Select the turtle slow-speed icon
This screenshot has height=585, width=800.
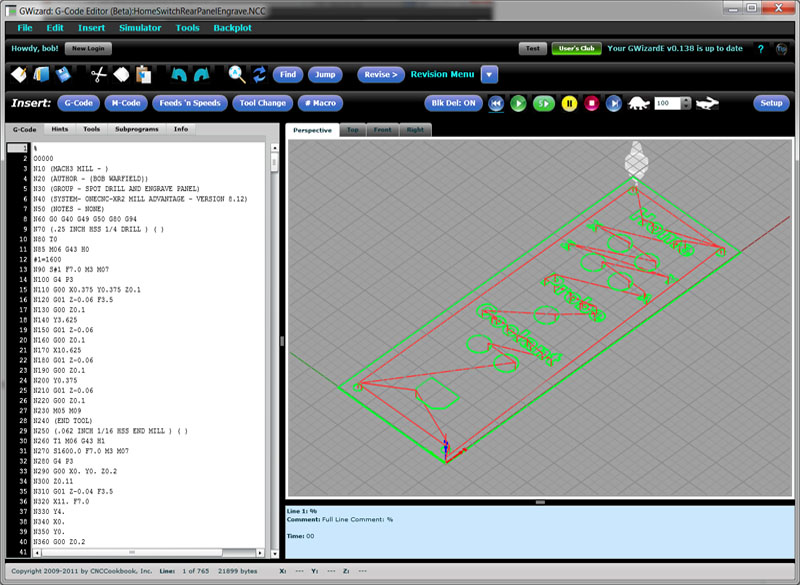(638, 102)
